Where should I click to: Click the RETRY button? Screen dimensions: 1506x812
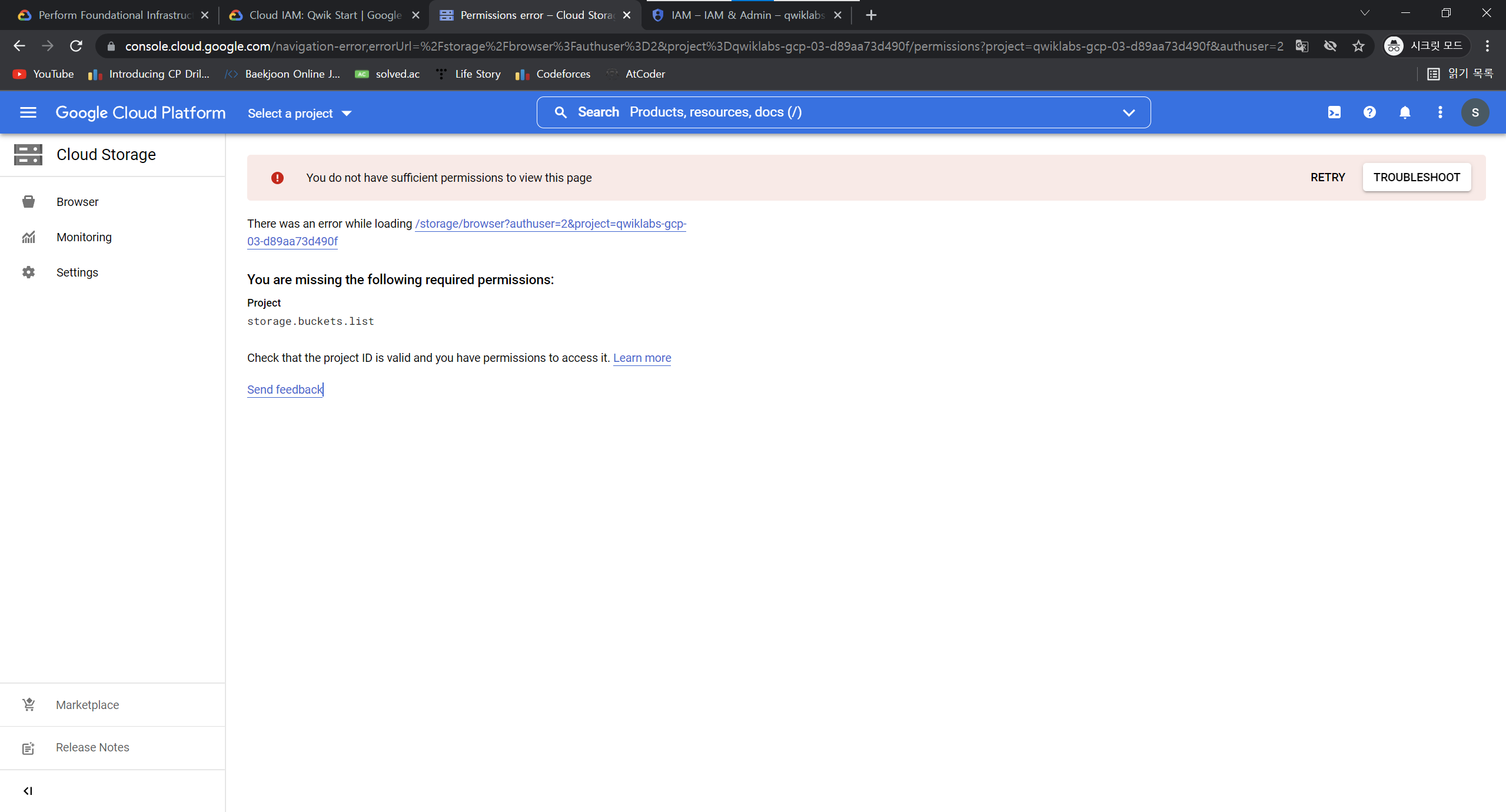coord(1327,177)
